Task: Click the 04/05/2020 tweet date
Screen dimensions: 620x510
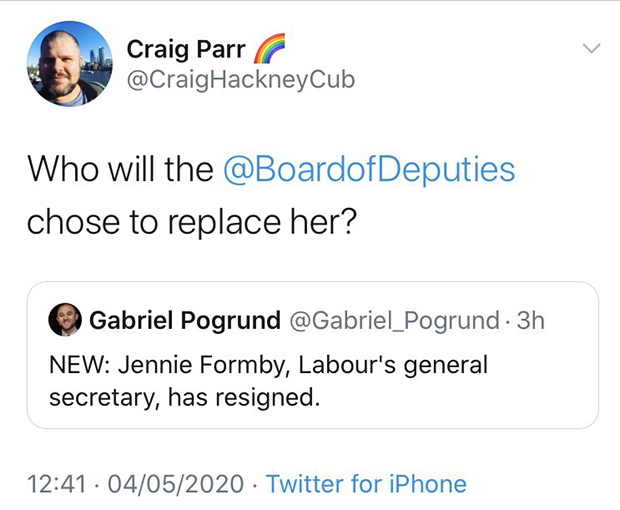Action: click(174, 484)
